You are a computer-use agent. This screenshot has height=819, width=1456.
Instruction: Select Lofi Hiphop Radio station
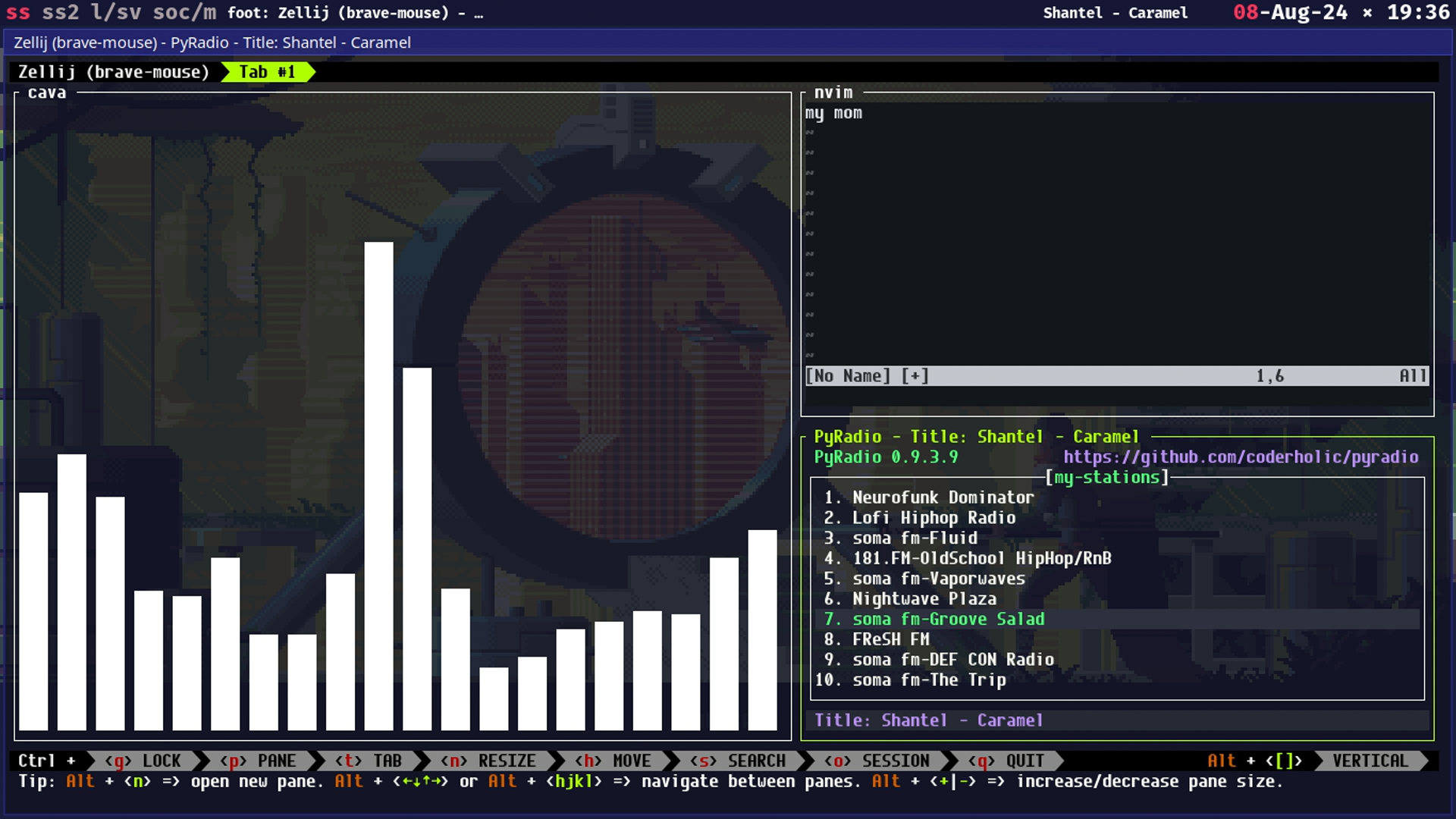tap(934, 518)
